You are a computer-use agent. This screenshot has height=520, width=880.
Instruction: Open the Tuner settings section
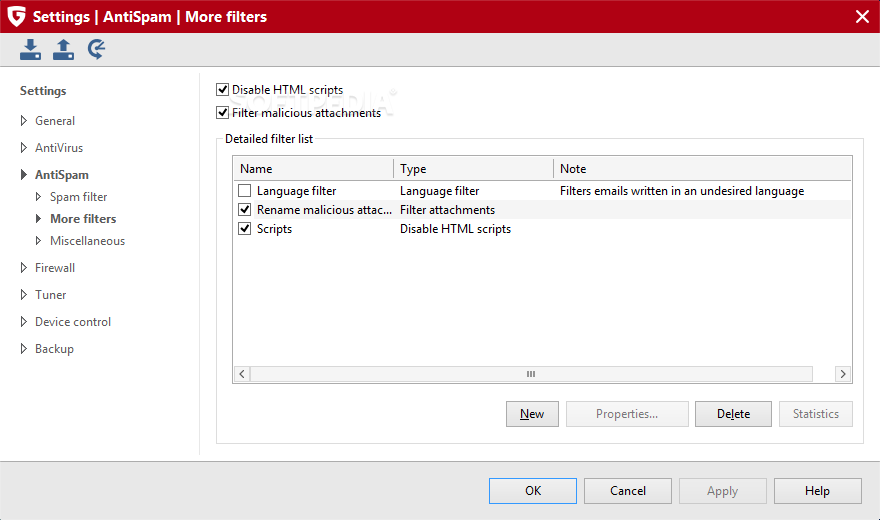tap(51, 294)
